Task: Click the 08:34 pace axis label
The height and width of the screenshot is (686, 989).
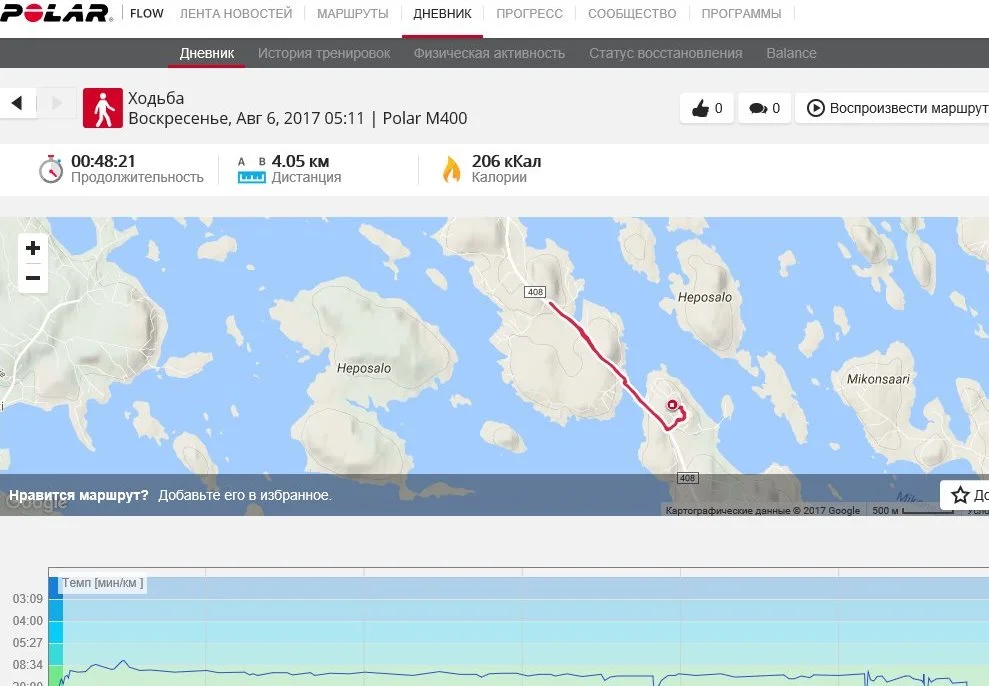Action: click(x=28, y=665)
